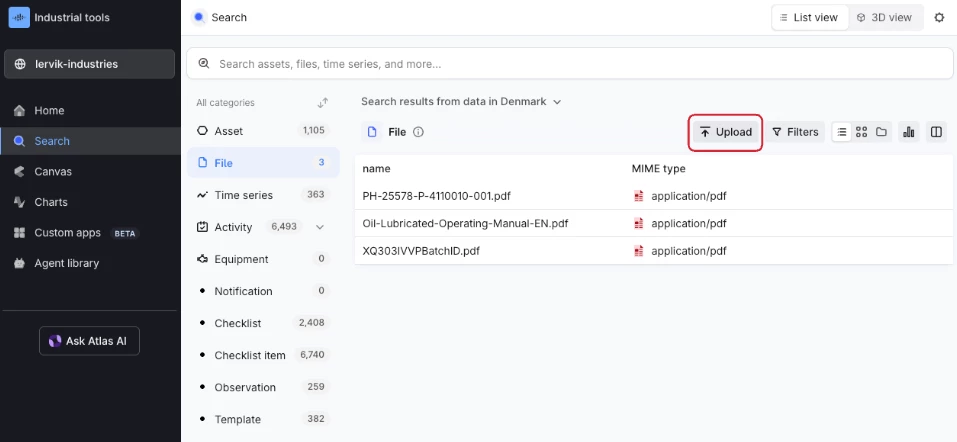
Task: Click the category sort arrows icon
Action: click(x=323, y=102)
